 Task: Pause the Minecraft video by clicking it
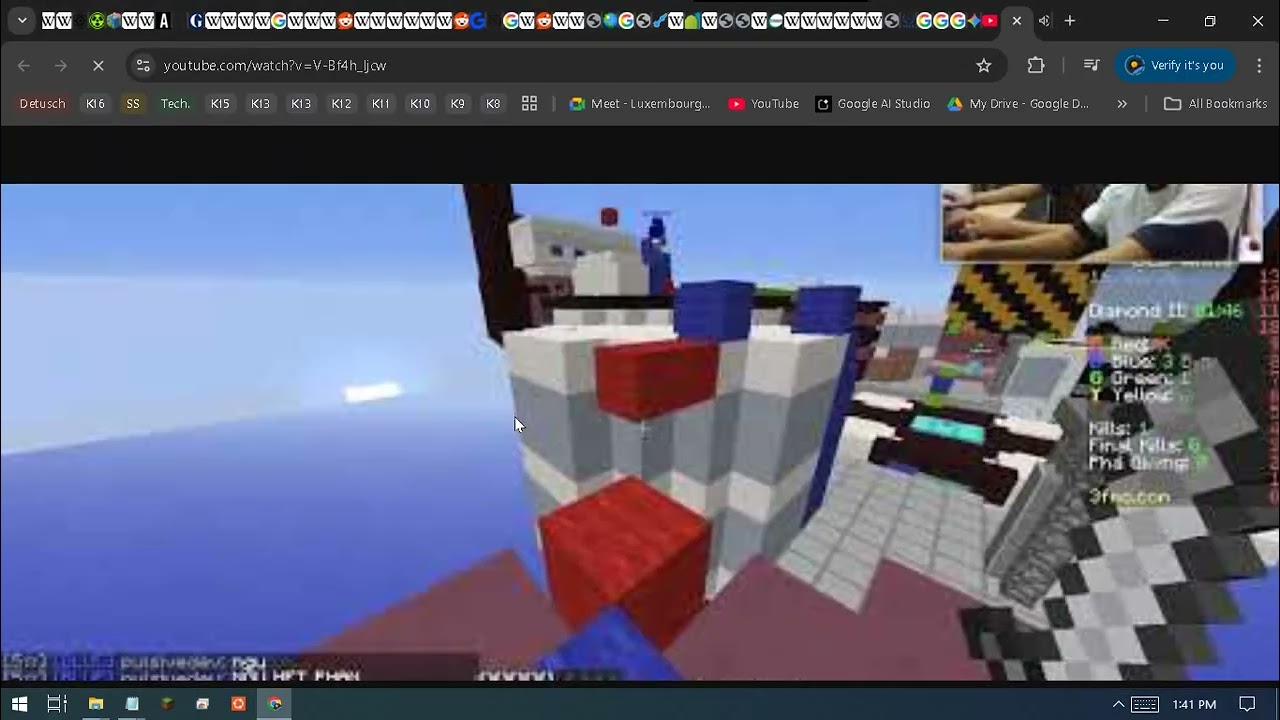[x=640, y=432]
